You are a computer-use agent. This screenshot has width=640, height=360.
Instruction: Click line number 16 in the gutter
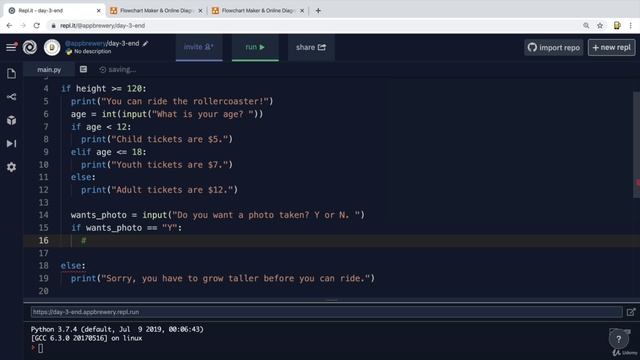[43, 240]
